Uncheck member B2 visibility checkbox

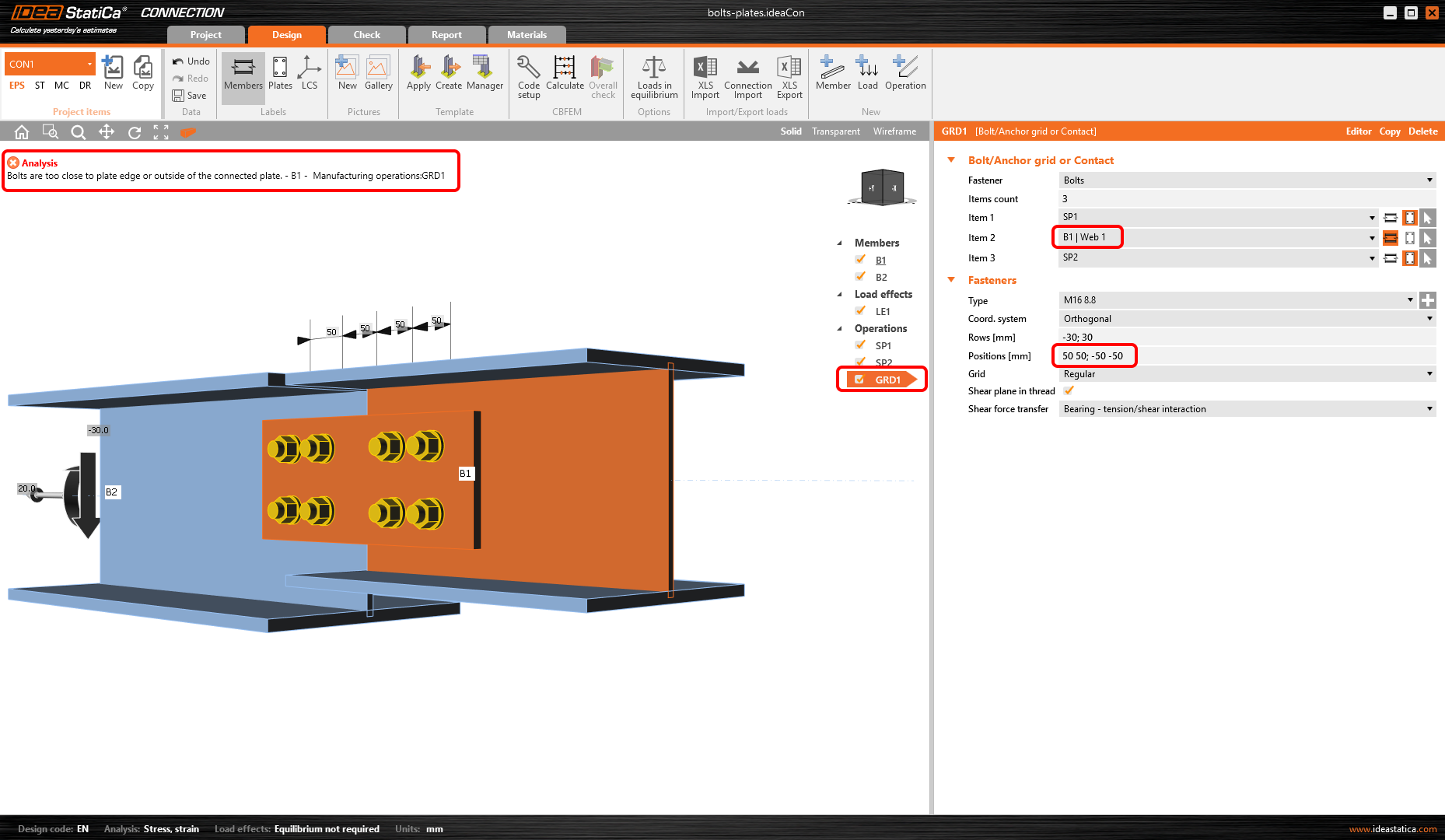860,277
